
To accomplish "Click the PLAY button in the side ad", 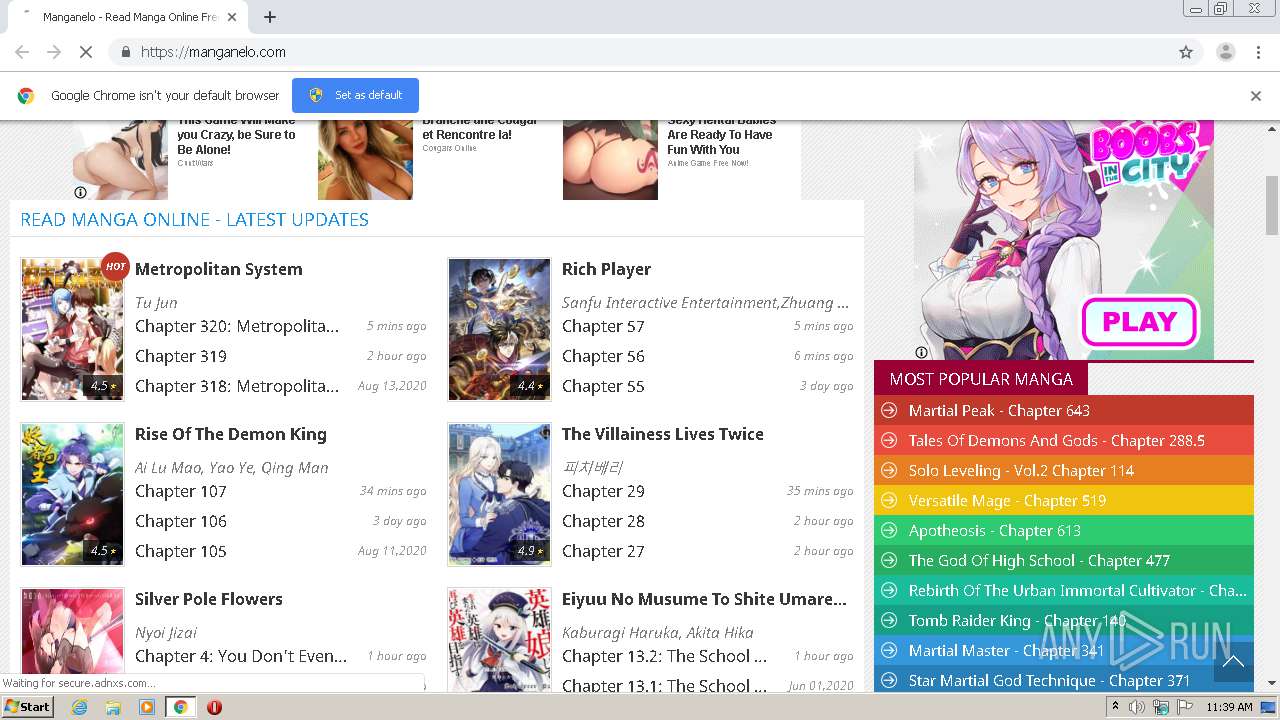I will (1139, 322).
